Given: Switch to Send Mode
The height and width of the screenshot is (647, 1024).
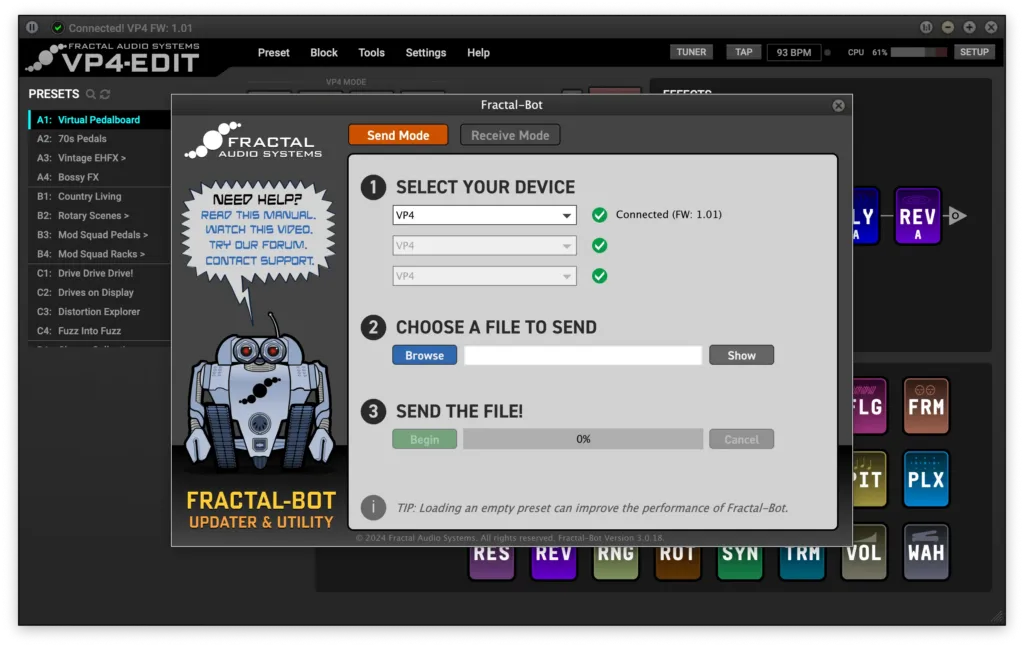Looking at the screenshot, I should 398,135.
